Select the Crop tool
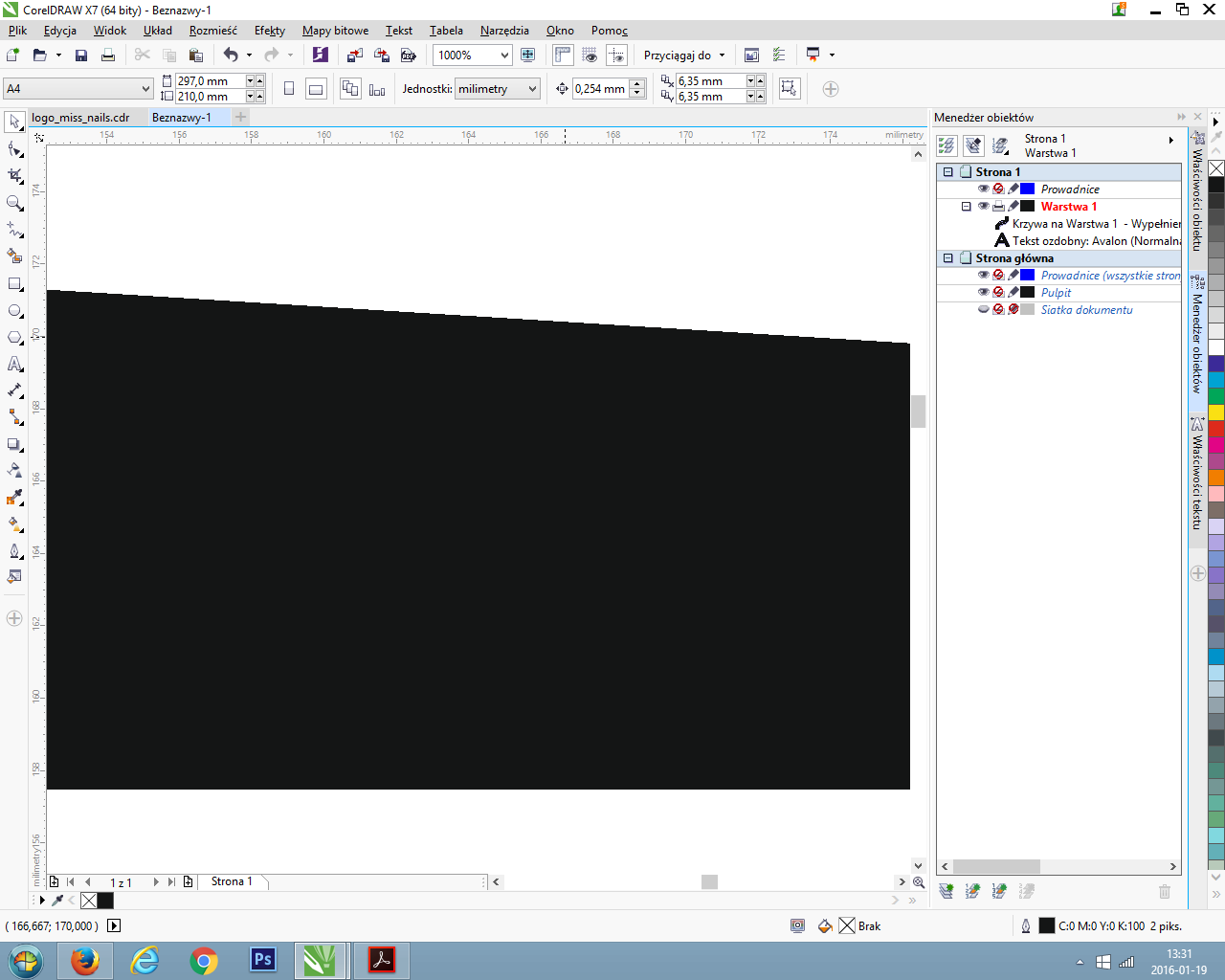This screenshot has width=1225, height=980. 14,176
